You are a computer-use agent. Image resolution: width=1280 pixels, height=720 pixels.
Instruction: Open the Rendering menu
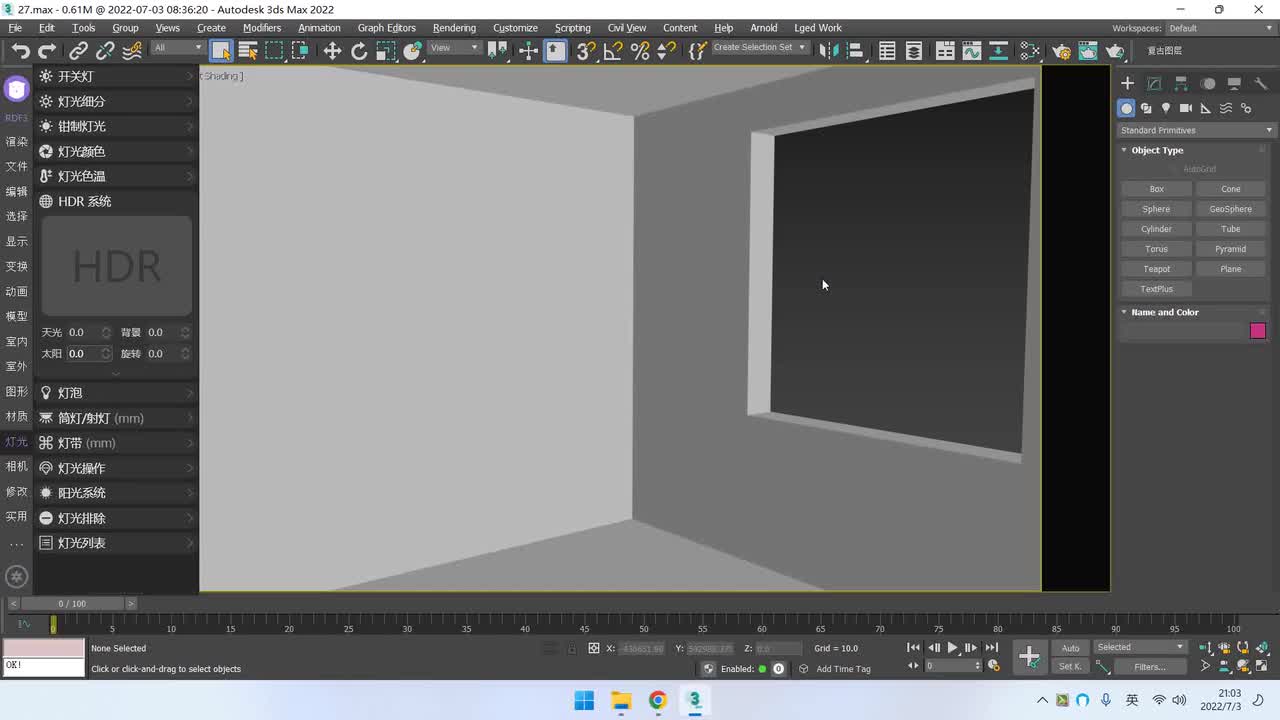point(454,28)
